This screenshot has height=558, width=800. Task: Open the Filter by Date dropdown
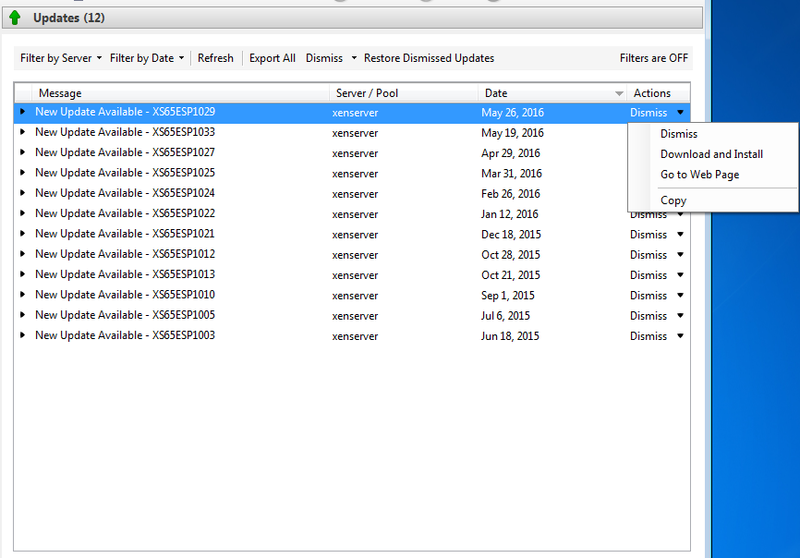(x=147, y=58)
